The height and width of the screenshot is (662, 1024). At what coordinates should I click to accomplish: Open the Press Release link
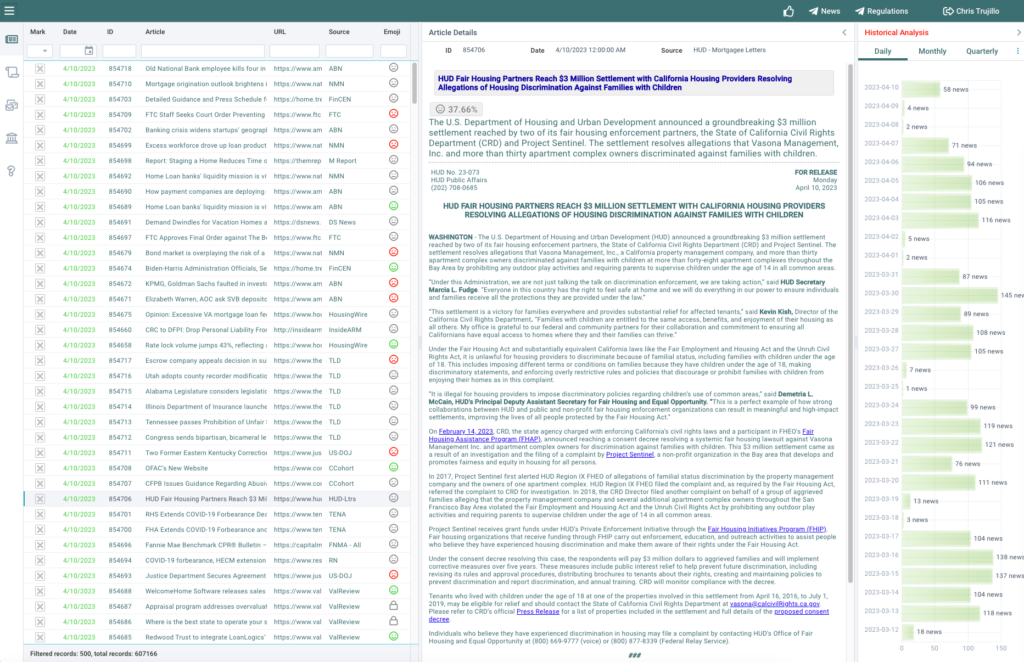(x=537, y=612)
